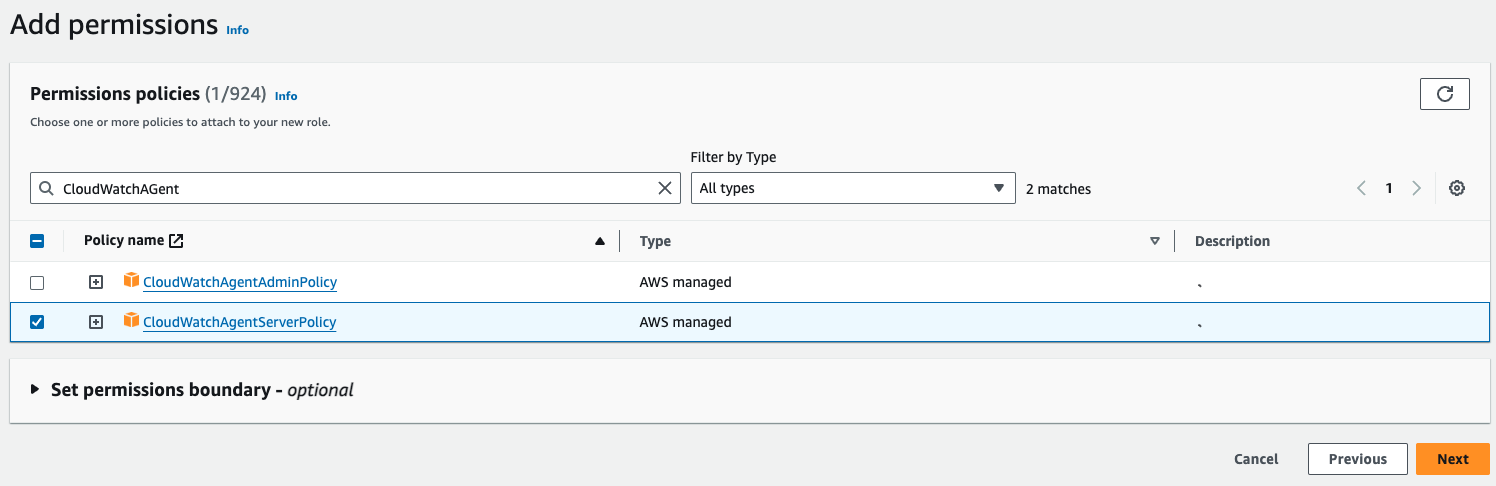This screenshot has height=486, width=1496.
Task: Uncheck the CloudWatchAgentServerPolicy checkbox
Action: click(37, 322)
